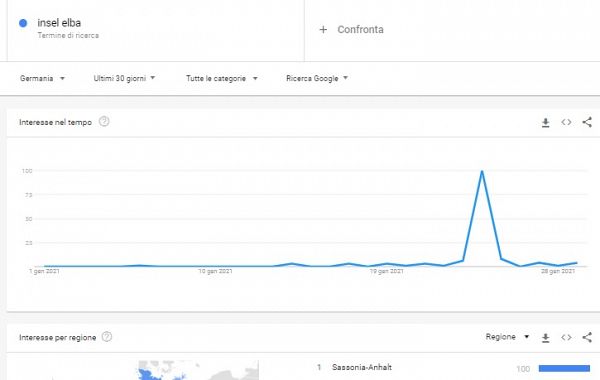Open the Tutte le categorie dropdown

tap(222, 78)
